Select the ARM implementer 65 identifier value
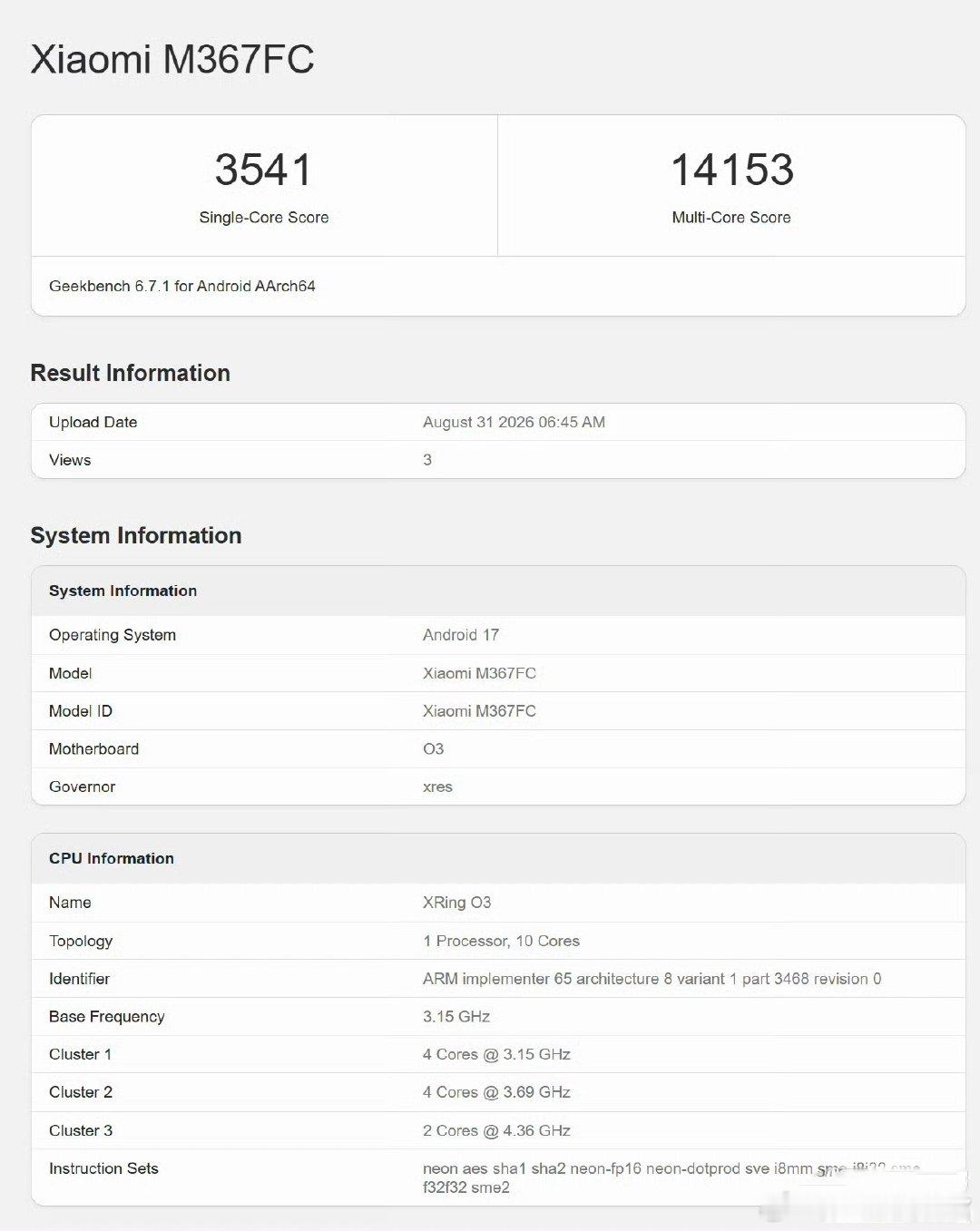The image size is (980, 1231). (x=652, y=979)
